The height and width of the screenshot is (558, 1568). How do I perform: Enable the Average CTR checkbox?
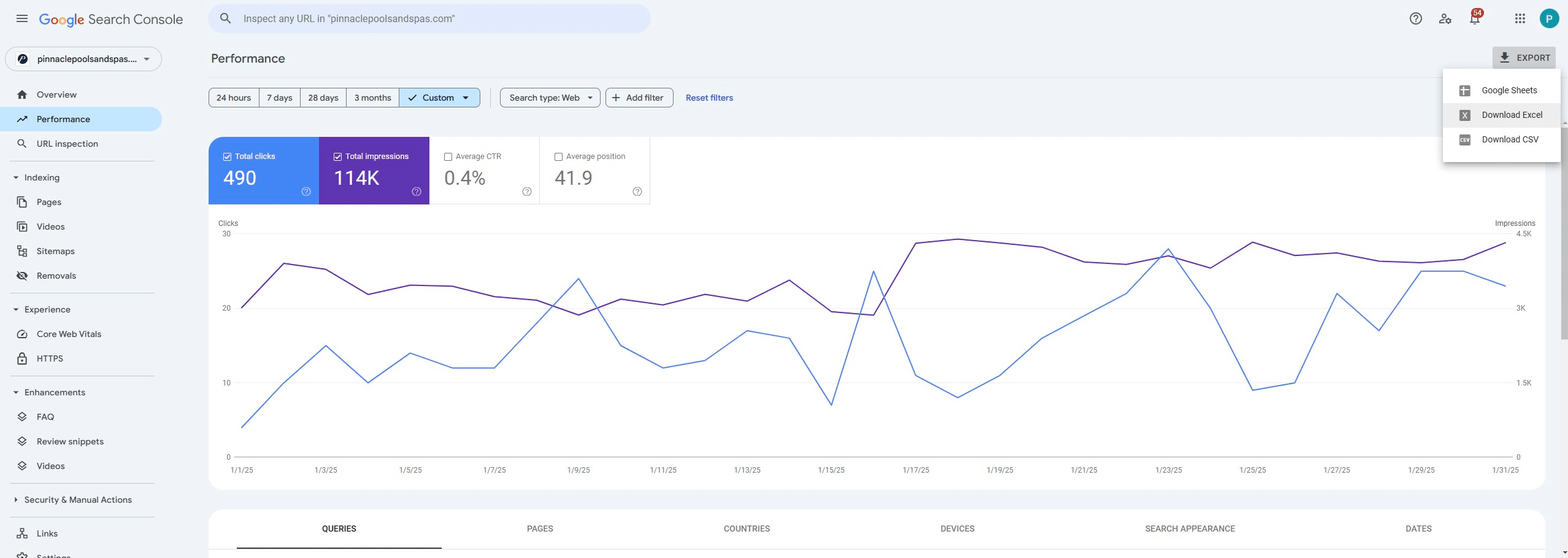point(448,157)
